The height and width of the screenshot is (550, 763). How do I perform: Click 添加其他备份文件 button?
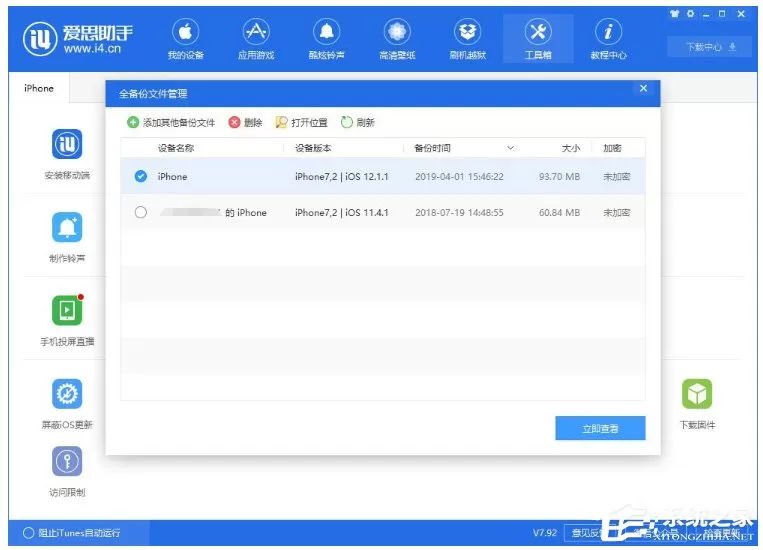pyautogui.click(x=171, y=123)
